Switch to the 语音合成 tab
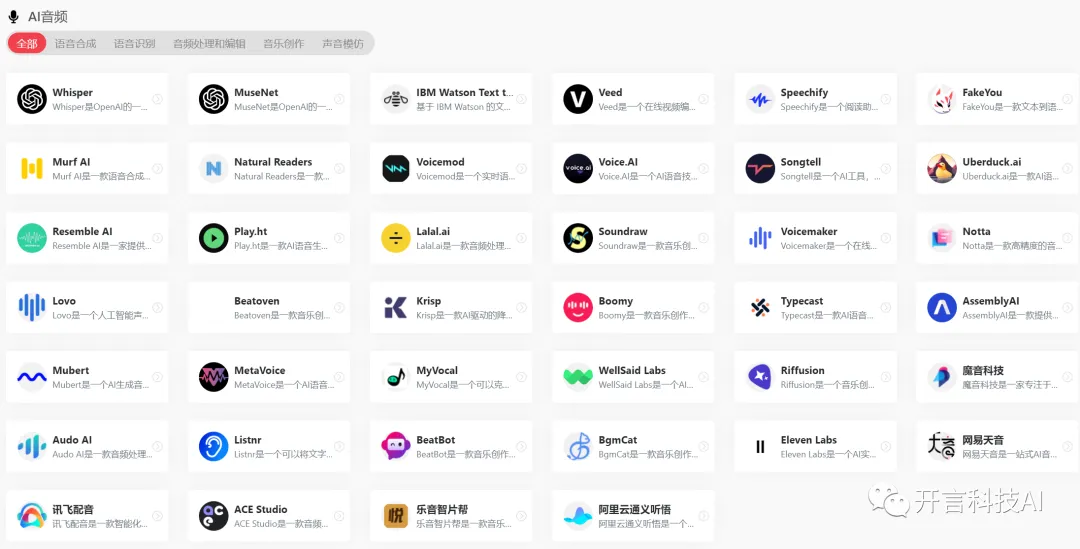 (76, 43)
